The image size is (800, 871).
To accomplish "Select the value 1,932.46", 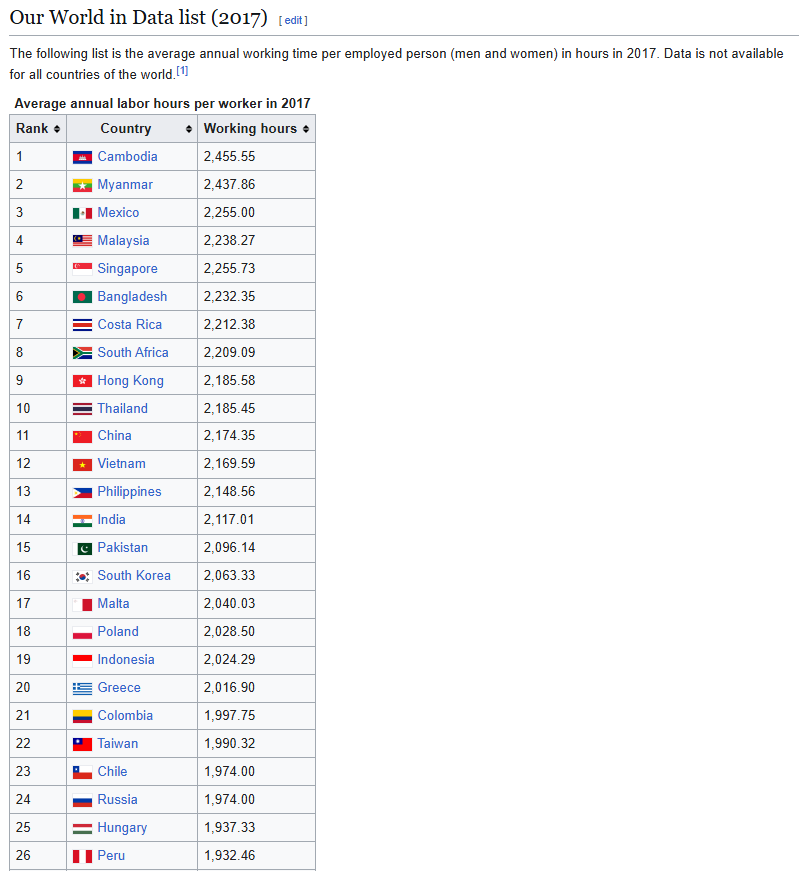I will (229, 855).
